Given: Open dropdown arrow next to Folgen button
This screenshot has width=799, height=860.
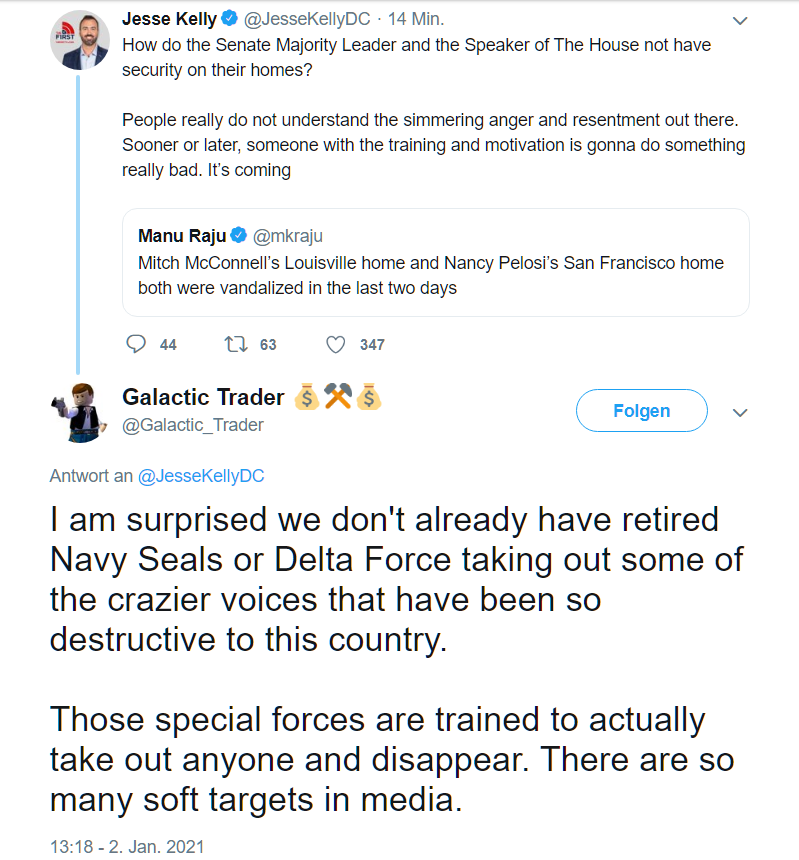Looking at the screenshot, I should click(740, 412).
